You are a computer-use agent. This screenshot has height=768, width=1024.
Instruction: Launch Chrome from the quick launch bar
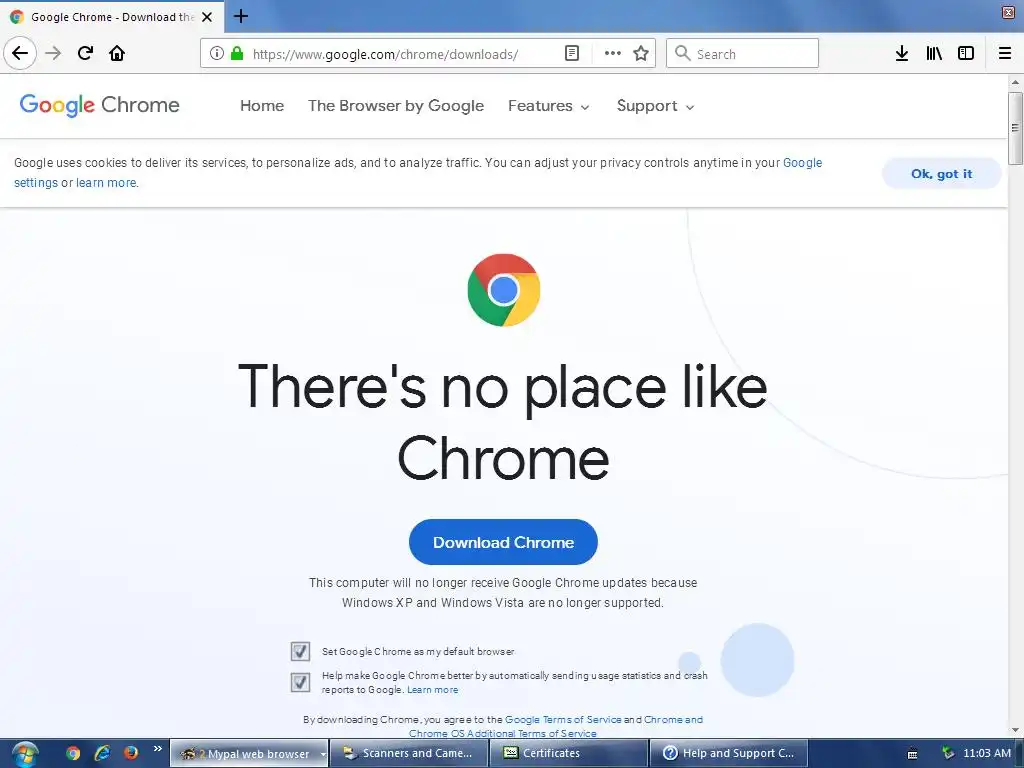73,753
